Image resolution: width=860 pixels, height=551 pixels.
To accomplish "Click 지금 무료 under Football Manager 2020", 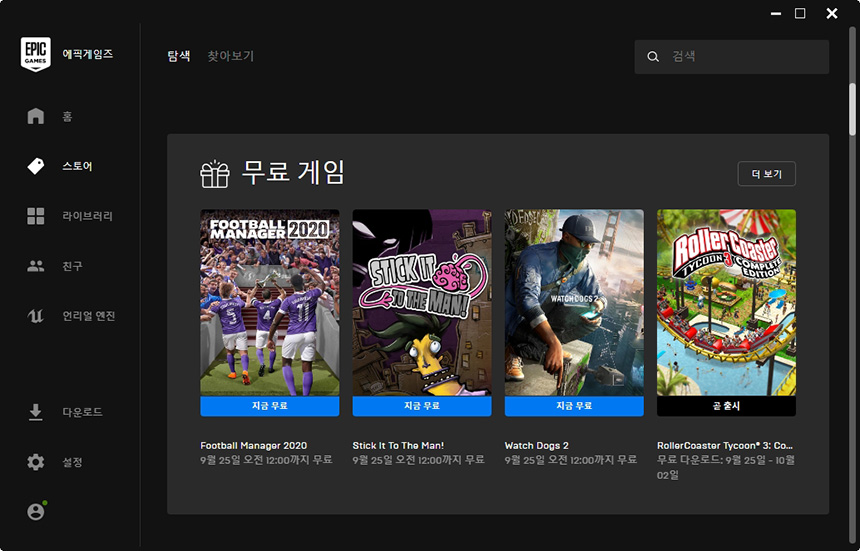I will point(270,406).
